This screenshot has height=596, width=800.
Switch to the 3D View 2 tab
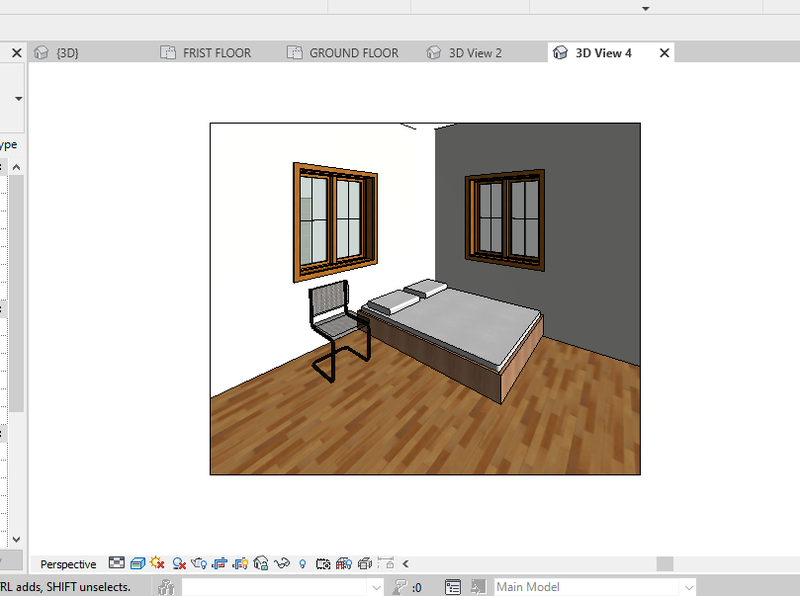[x=474, y=53]
